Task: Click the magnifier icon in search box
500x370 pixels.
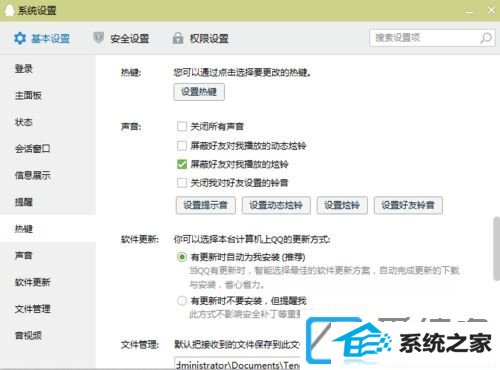Action: (486, 38)
